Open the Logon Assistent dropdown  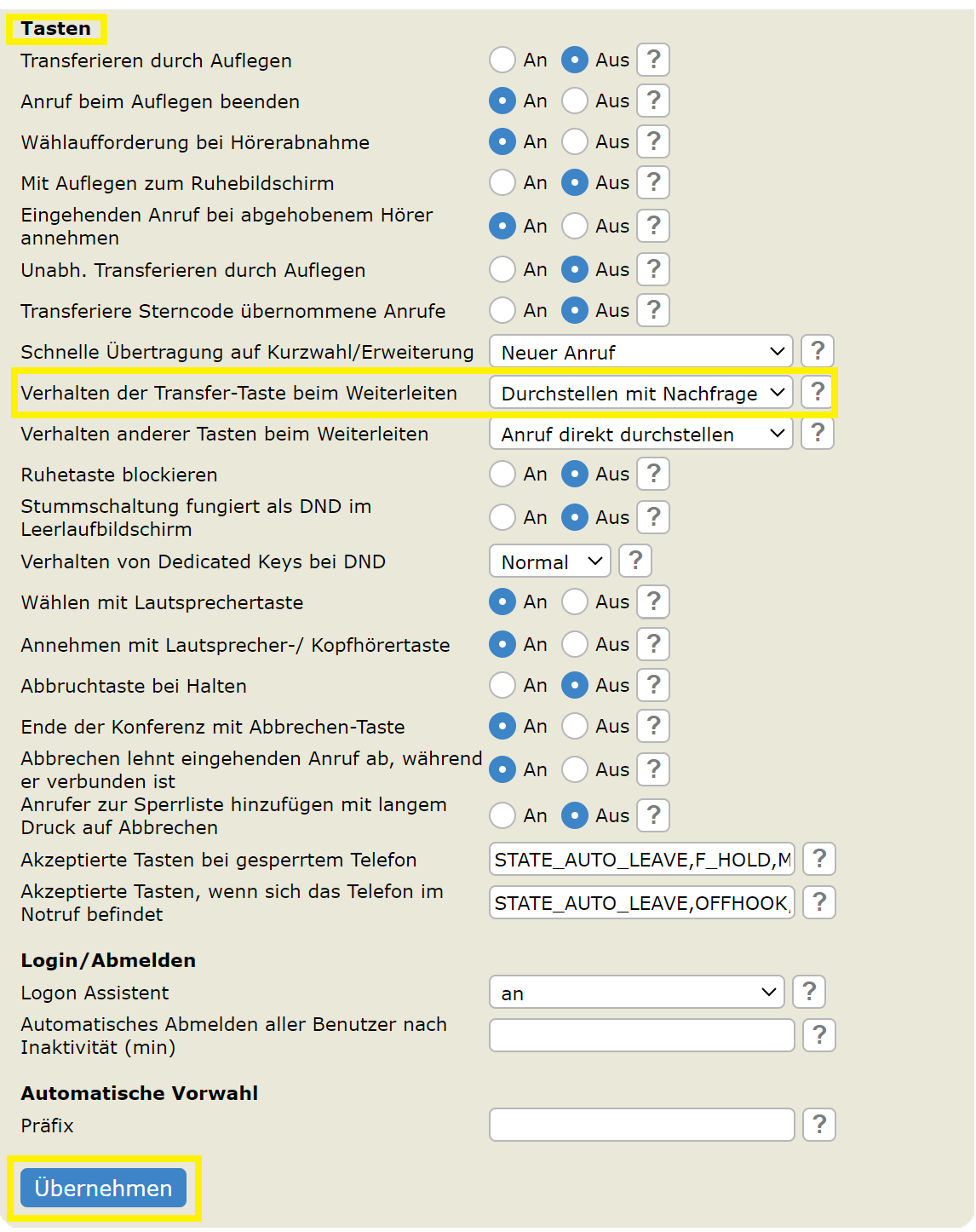coord(636,993)
